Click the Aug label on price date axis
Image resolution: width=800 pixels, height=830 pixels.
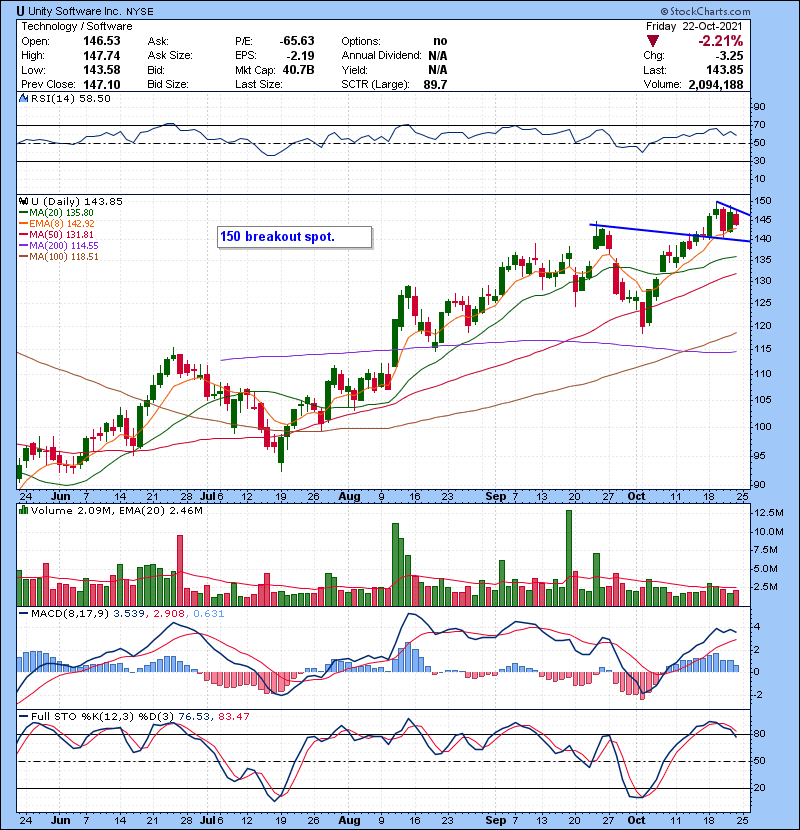[x=349, y=497]
